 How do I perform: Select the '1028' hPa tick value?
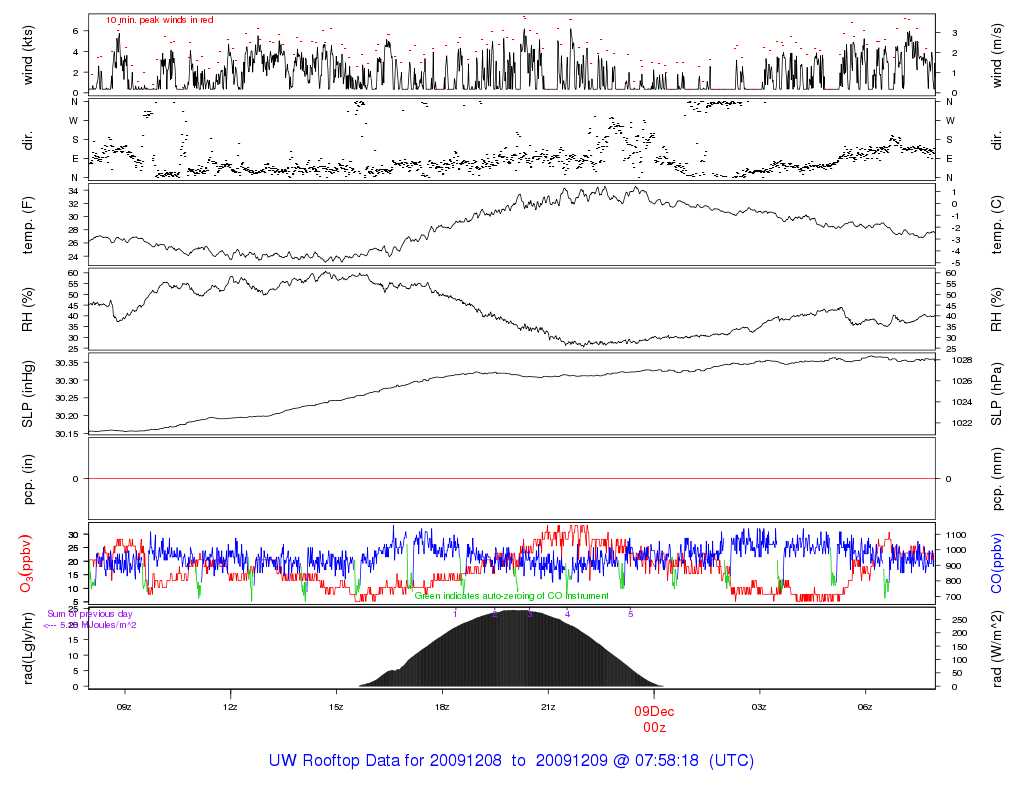click(962, 360)
